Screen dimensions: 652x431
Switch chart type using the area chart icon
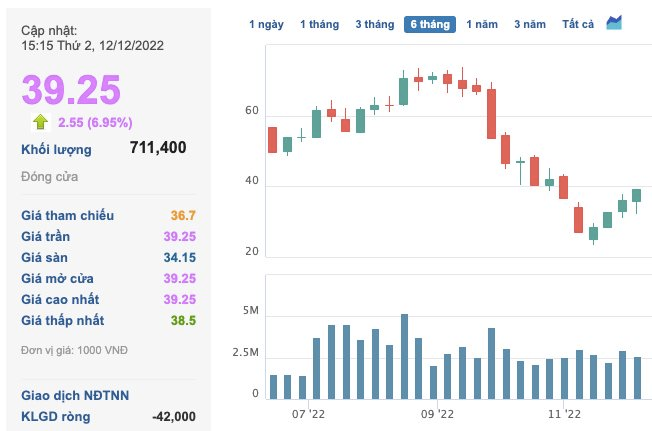[x=614, y=22]
